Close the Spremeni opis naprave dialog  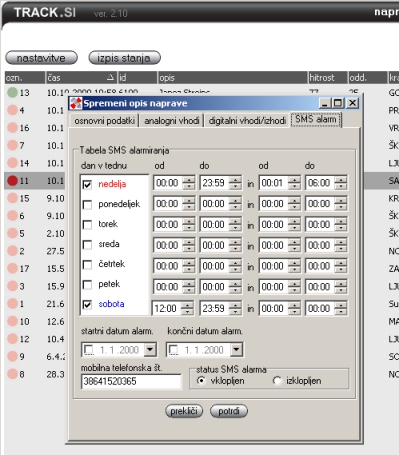(x=352, y=103)
